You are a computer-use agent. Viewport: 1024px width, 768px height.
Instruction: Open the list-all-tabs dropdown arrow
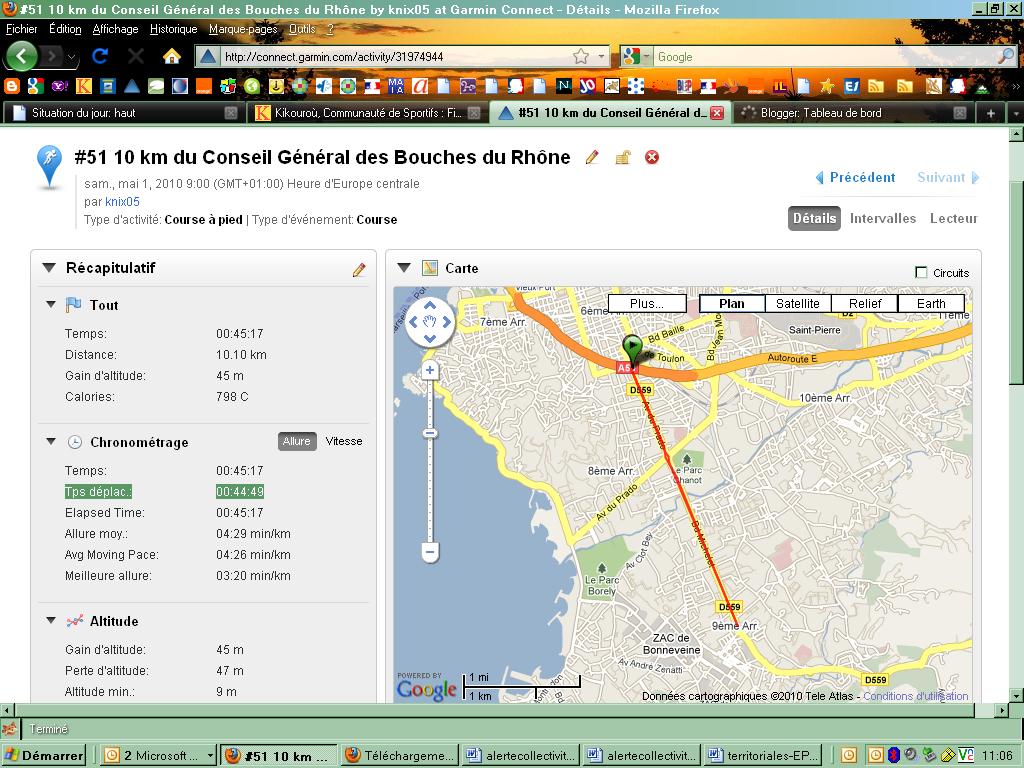pos(1016,113)
